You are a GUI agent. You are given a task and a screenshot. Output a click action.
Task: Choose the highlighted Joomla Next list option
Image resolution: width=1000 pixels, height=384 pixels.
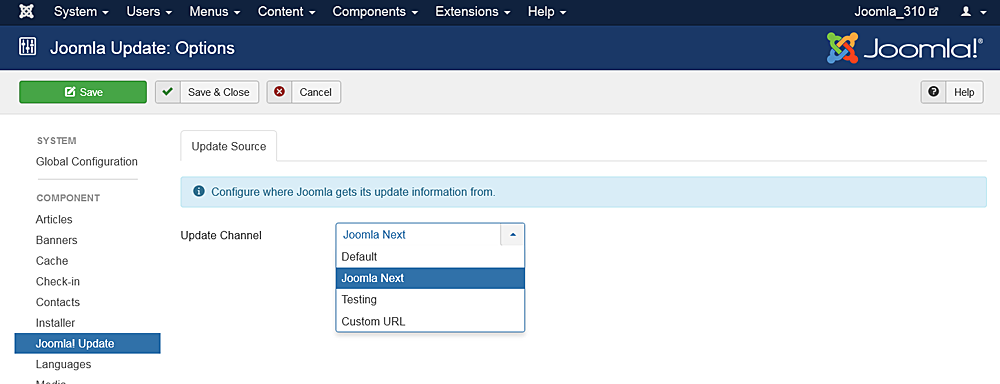pos(430,278)
